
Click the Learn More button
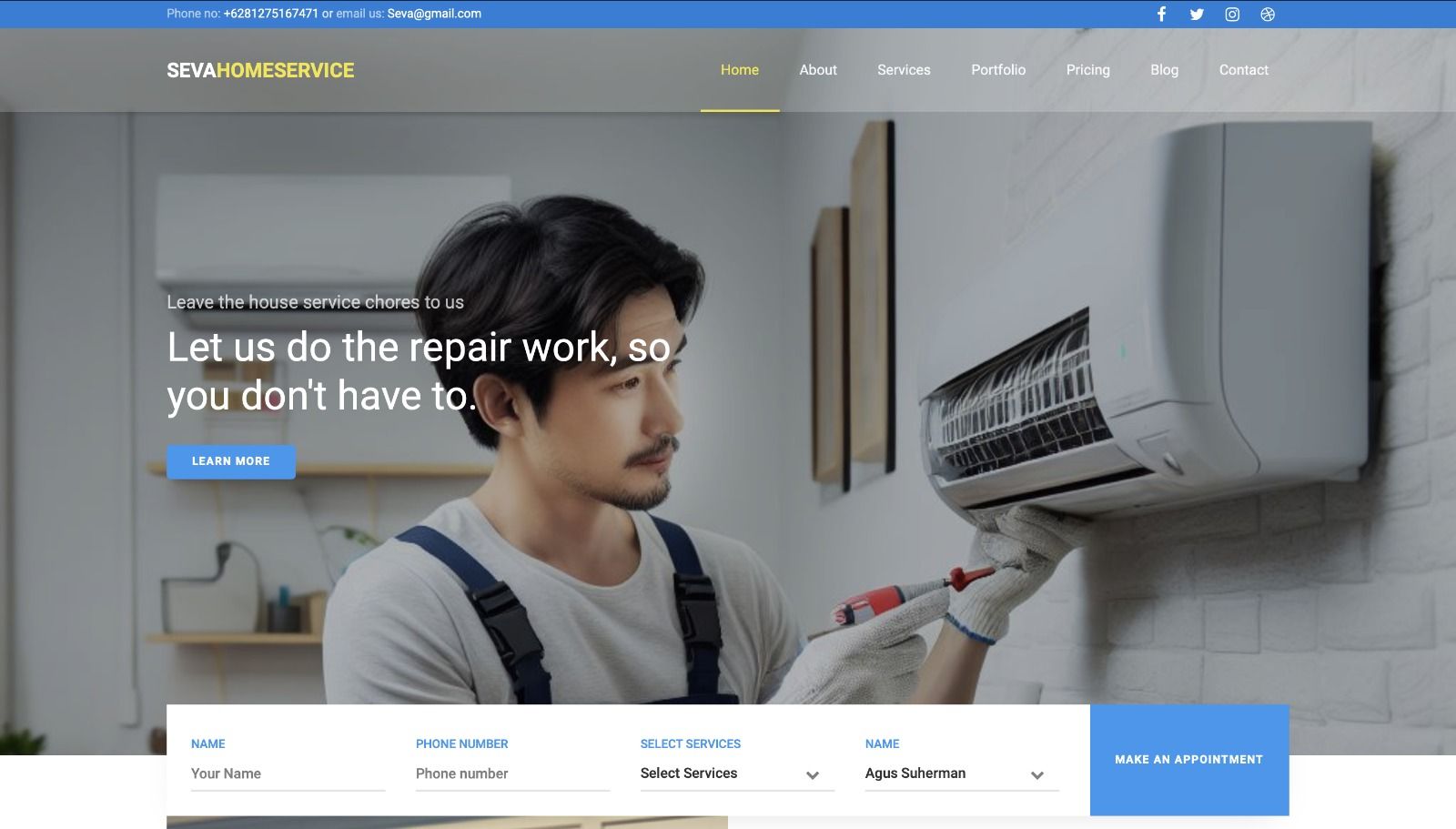coord(231,461)
